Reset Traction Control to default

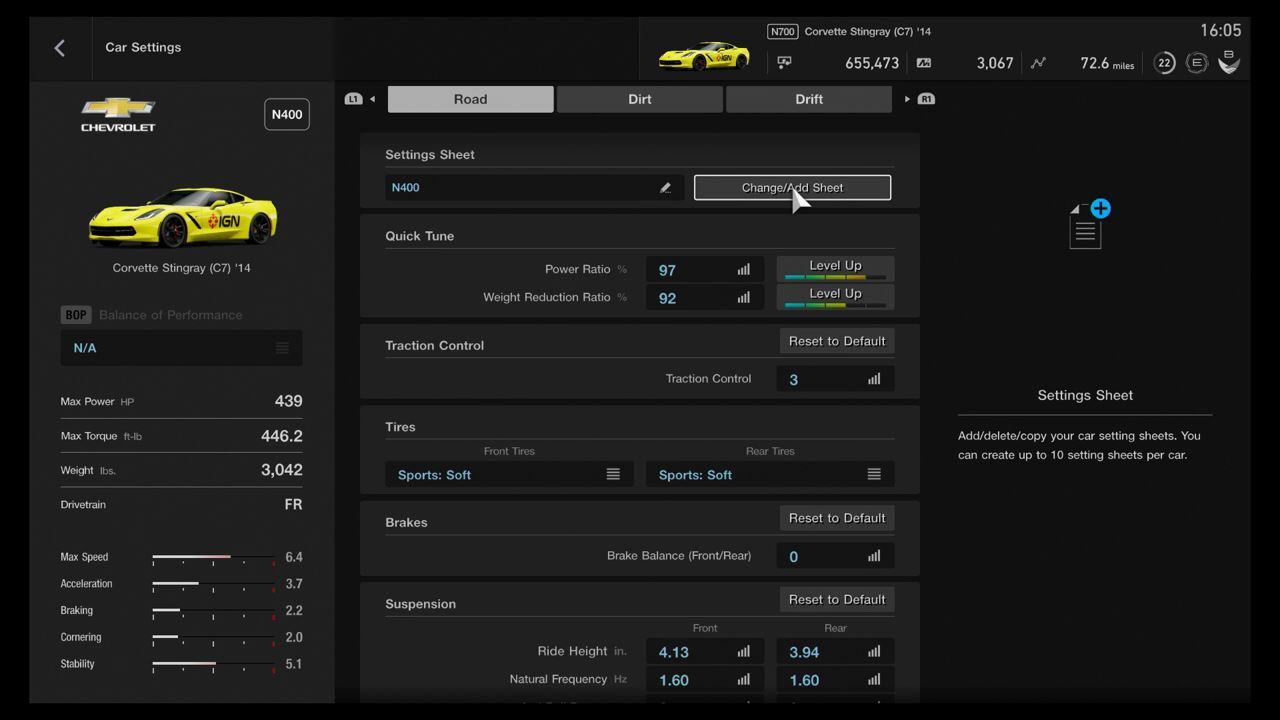pos(837,341)
